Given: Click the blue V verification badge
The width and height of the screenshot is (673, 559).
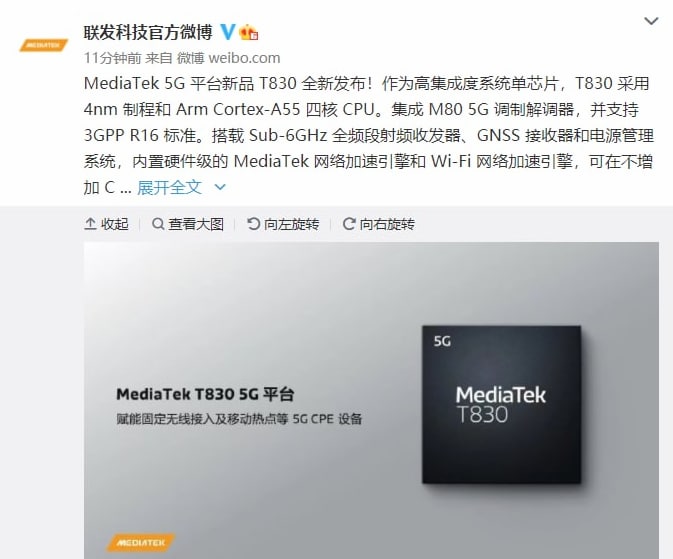Looking at the screenshot, I should click(227, 32).
